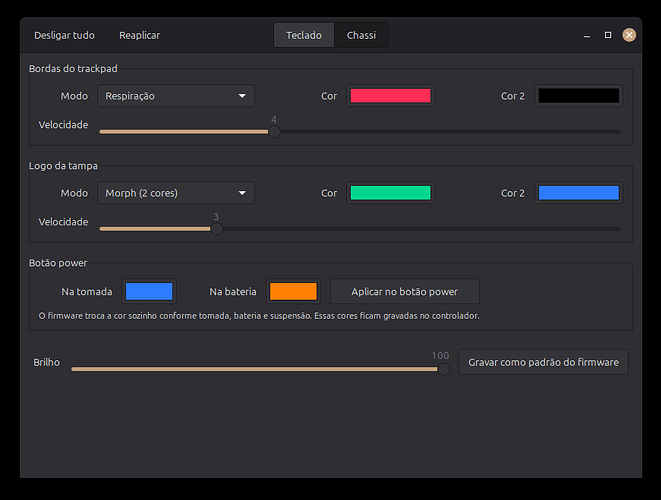This screenshot has width=661, height=500.
Task: Click the Logo da tampa group title
Action: click(x=63, y=166)
